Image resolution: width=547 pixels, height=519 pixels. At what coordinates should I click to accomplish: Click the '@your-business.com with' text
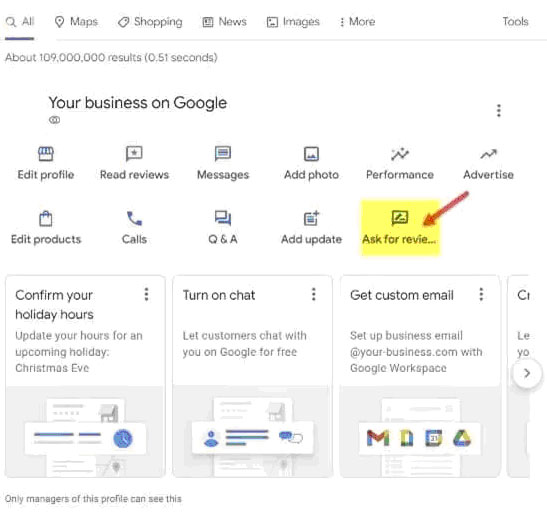pyautogui.click(x=416, y=352)
